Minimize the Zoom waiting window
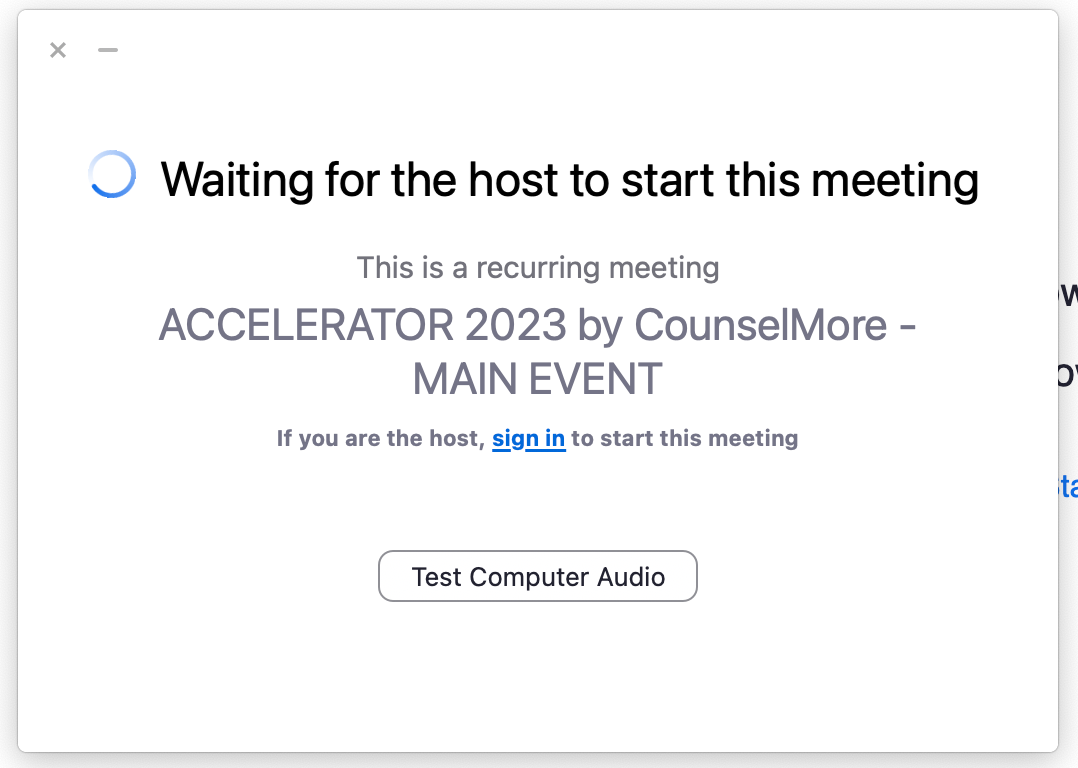The width and height of the screenshot is (1078, 768). click(x=108, y=50)
